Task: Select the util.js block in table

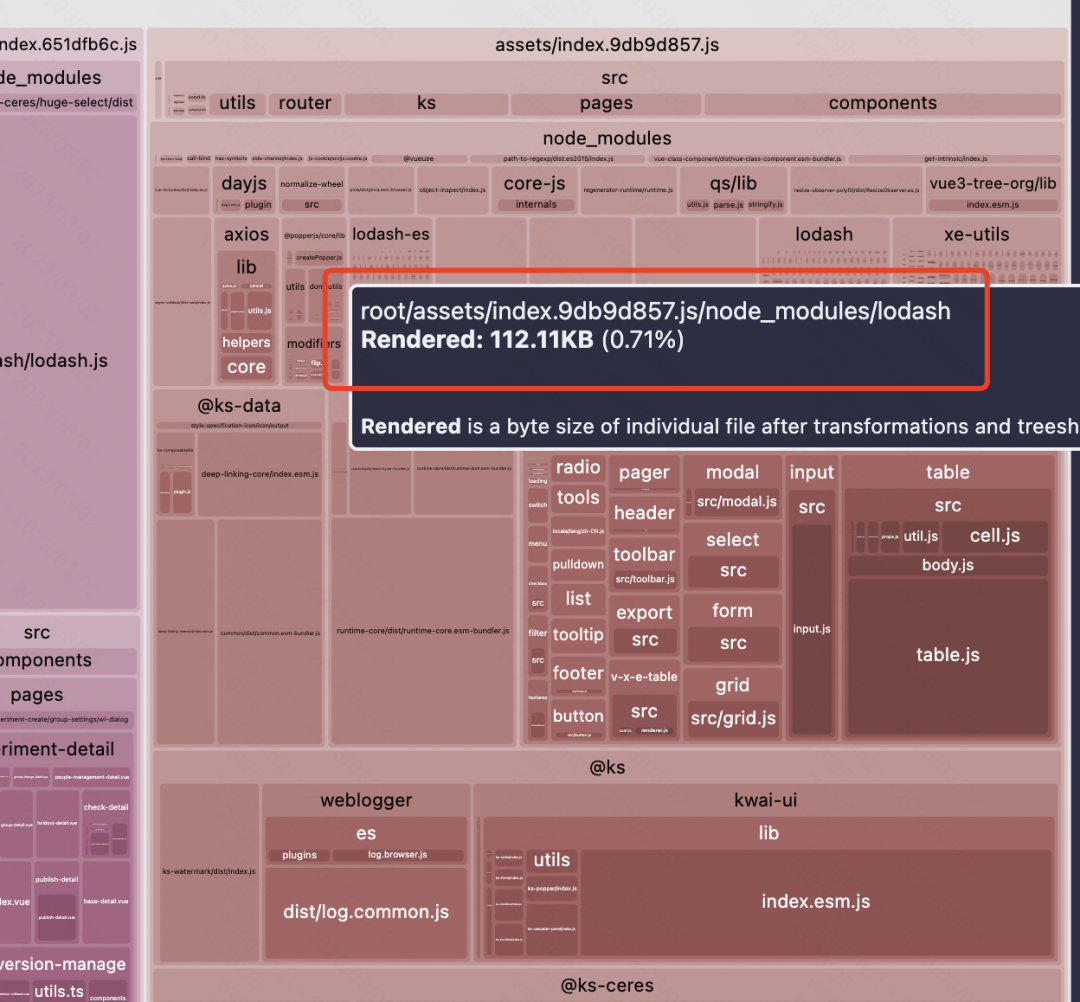Action: tap(921, 536)
